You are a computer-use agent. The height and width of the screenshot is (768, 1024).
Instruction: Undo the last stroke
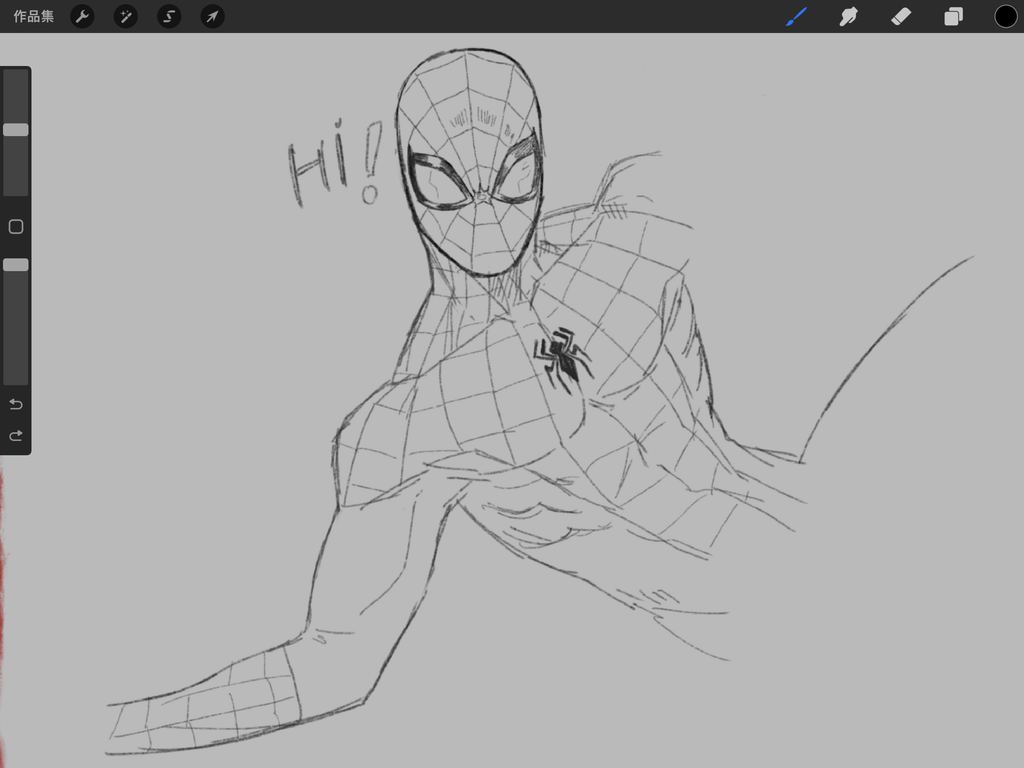(x=16, y=404)
